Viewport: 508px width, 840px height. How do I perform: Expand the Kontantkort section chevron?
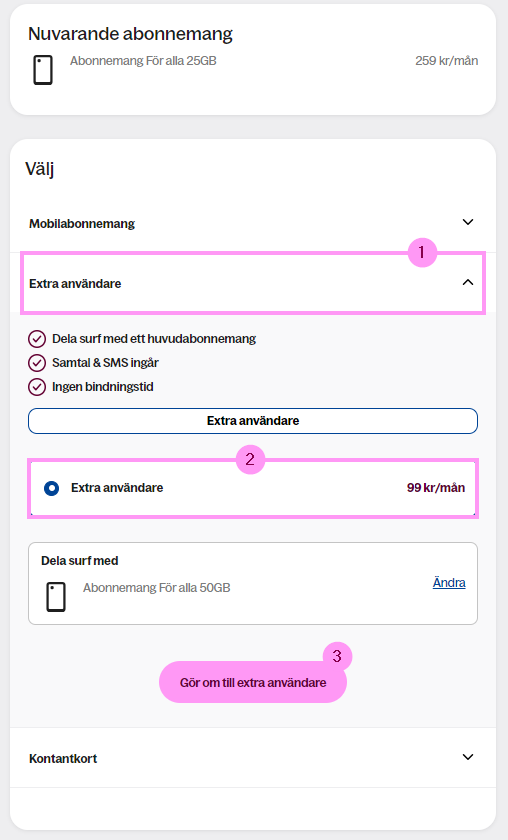pyautogui.click(x=468, y=757)
